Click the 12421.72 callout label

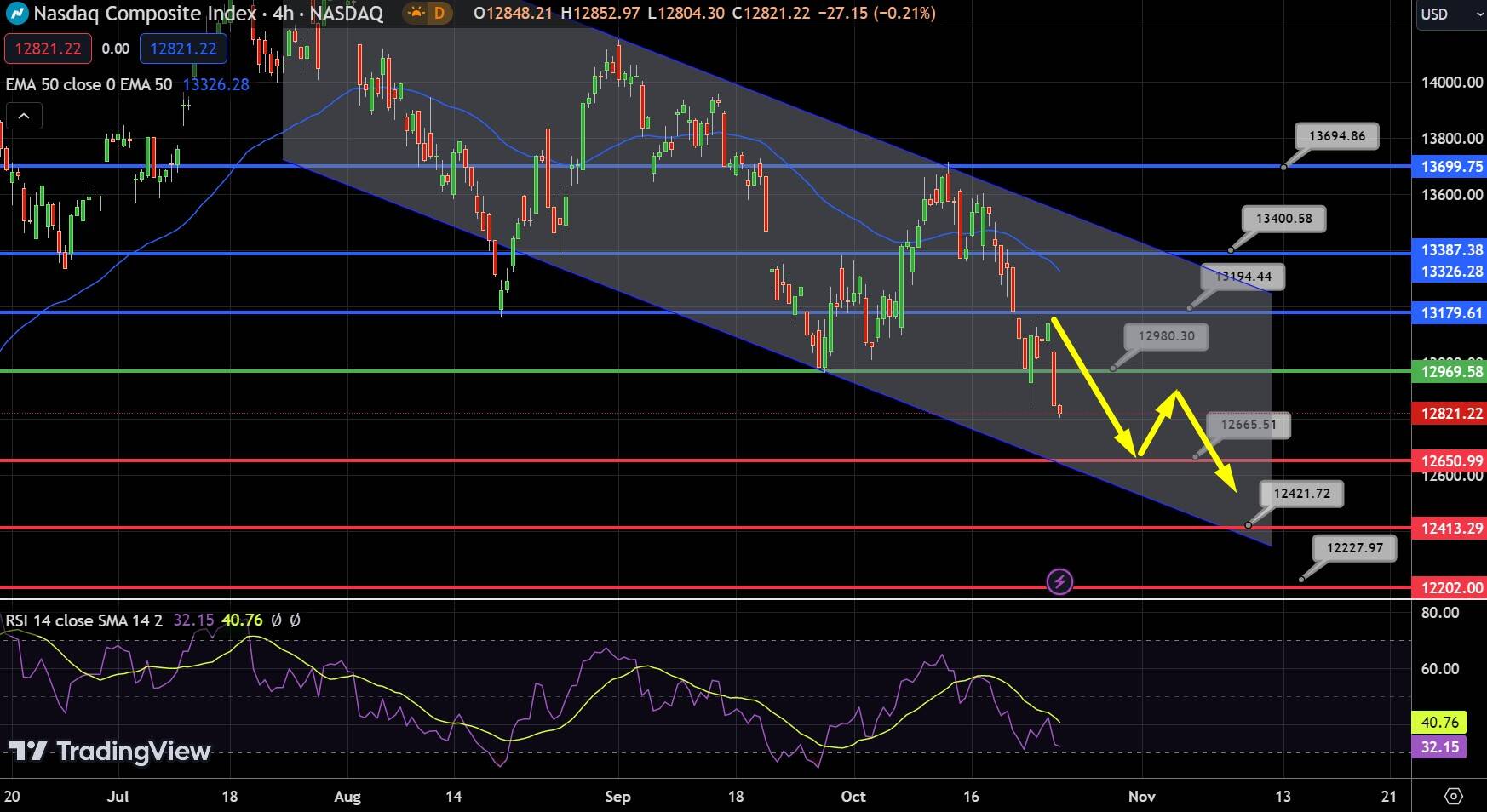click(1301, 494)
